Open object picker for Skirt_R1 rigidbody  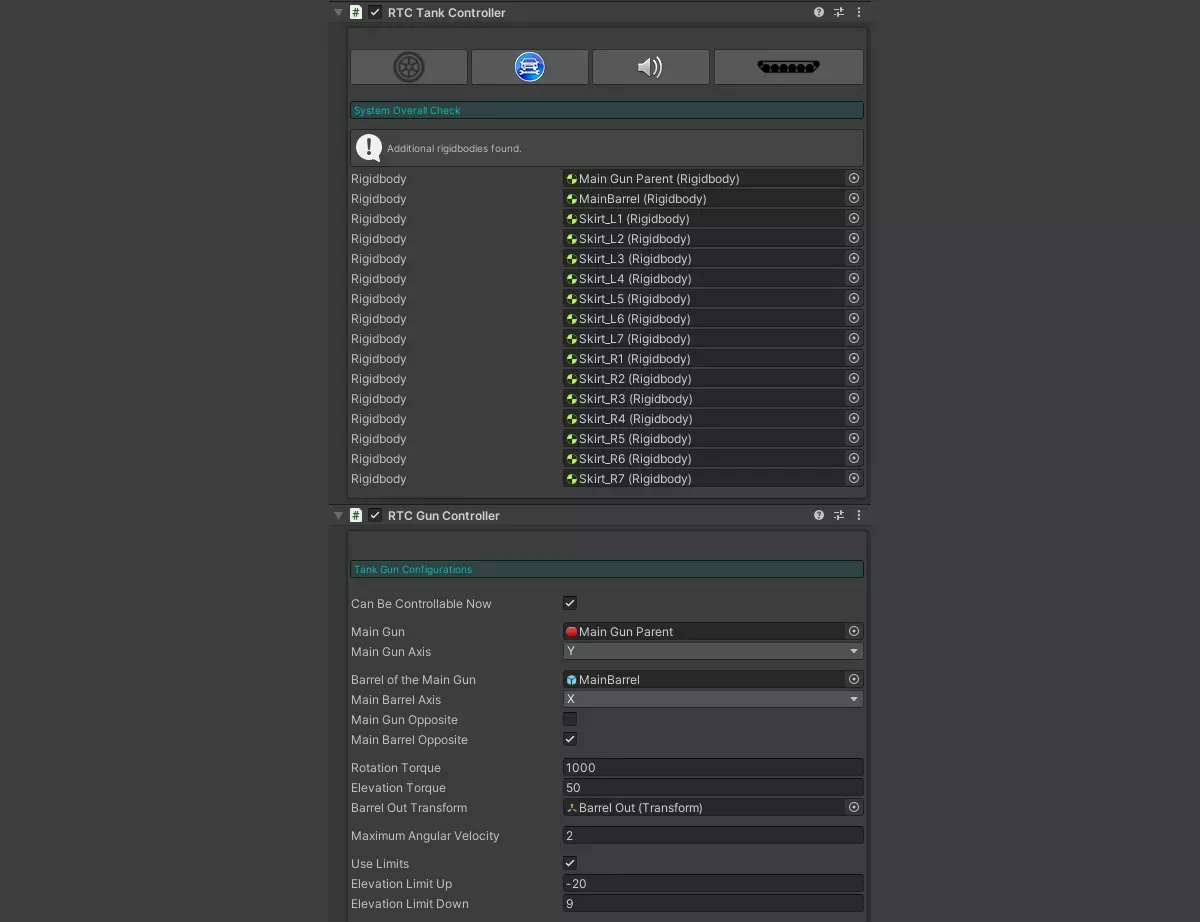[854, 358]
